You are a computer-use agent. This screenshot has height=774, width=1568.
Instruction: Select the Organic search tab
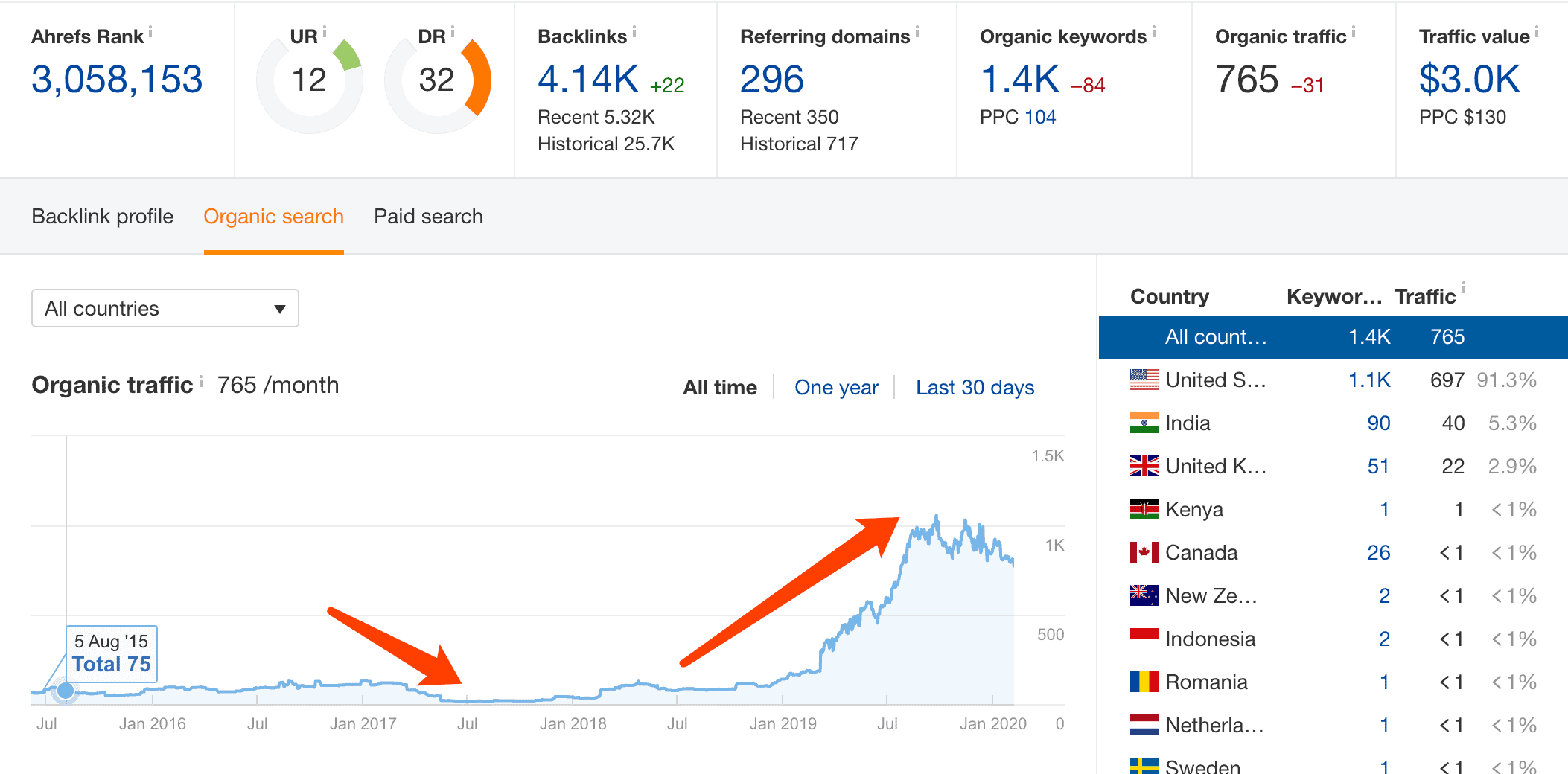273,217
